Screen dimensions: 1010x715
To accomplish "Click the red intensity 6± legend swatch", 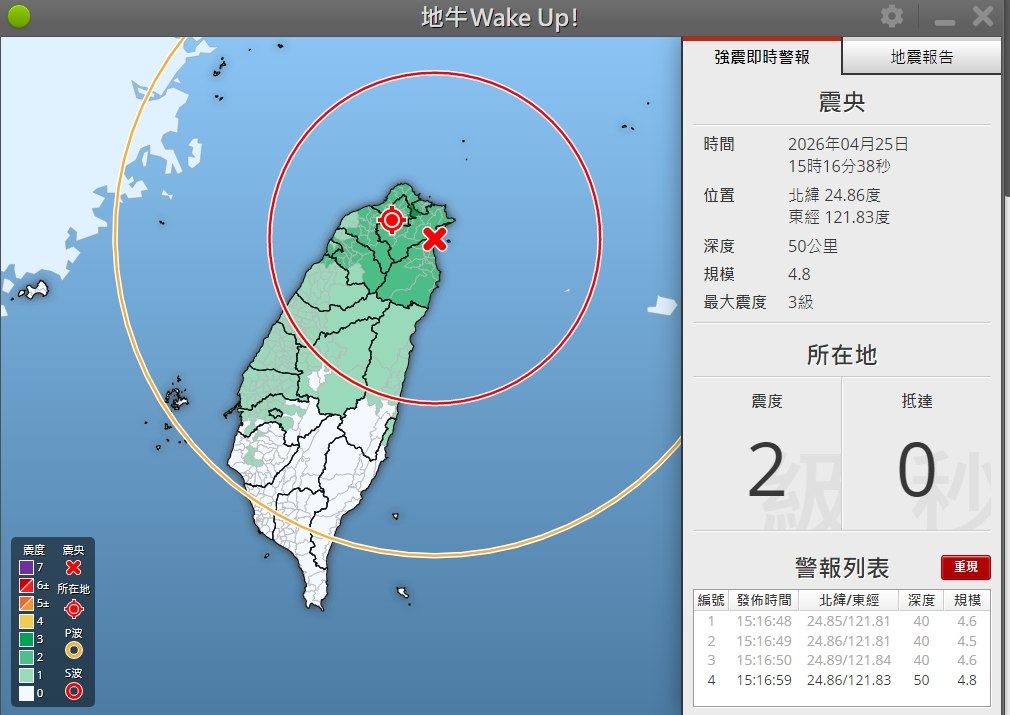I will click(x=26, y=586).
